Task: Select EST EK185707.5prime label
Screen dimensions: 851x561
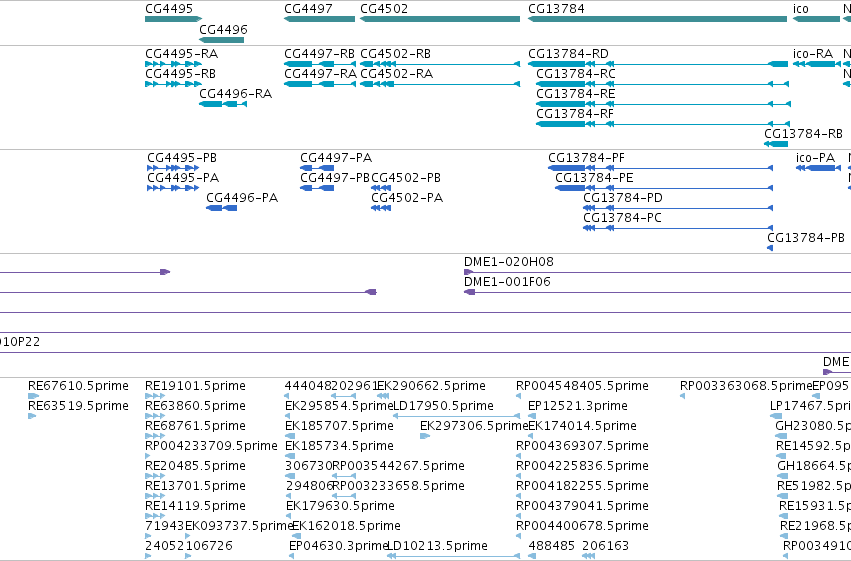Action: pos(339,426)
